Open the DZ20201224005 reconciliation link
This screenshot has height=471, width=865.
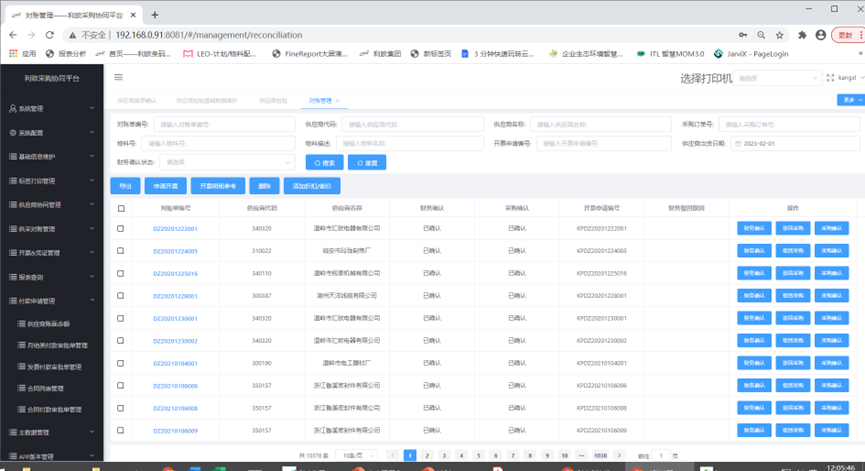[x=175, y=251]
